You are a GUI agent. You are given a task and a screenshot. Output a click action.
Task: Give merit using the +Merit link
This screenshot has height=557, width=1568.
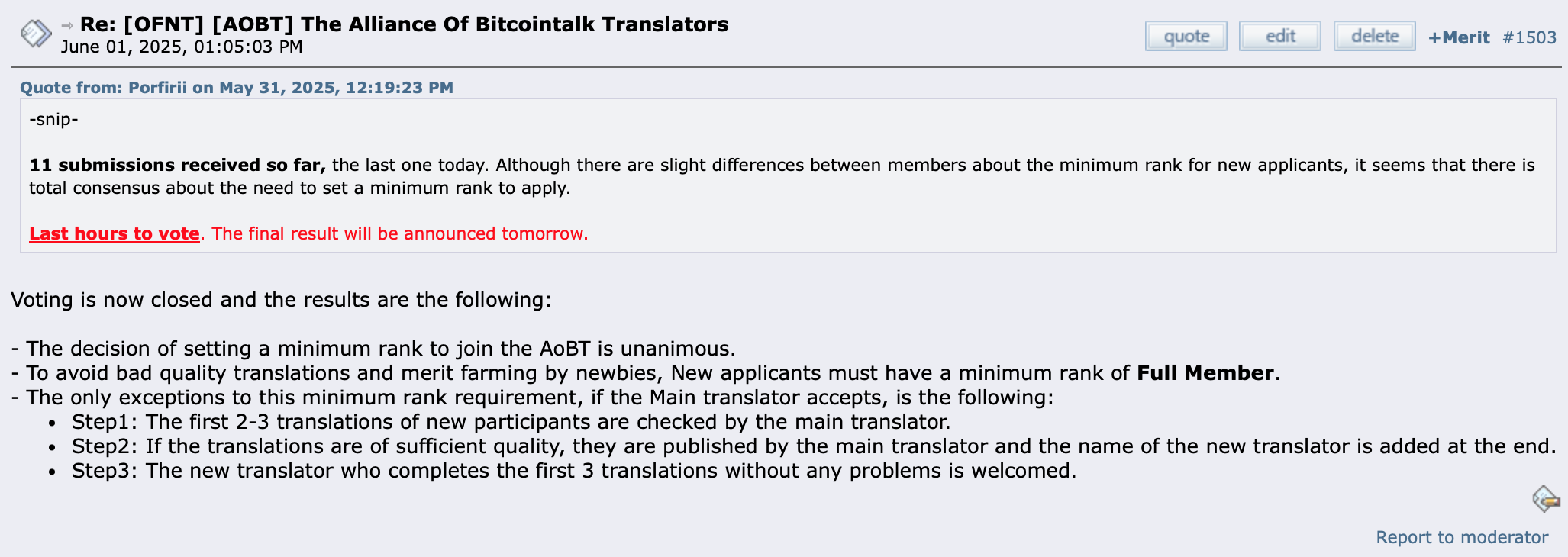point(1459,37)
